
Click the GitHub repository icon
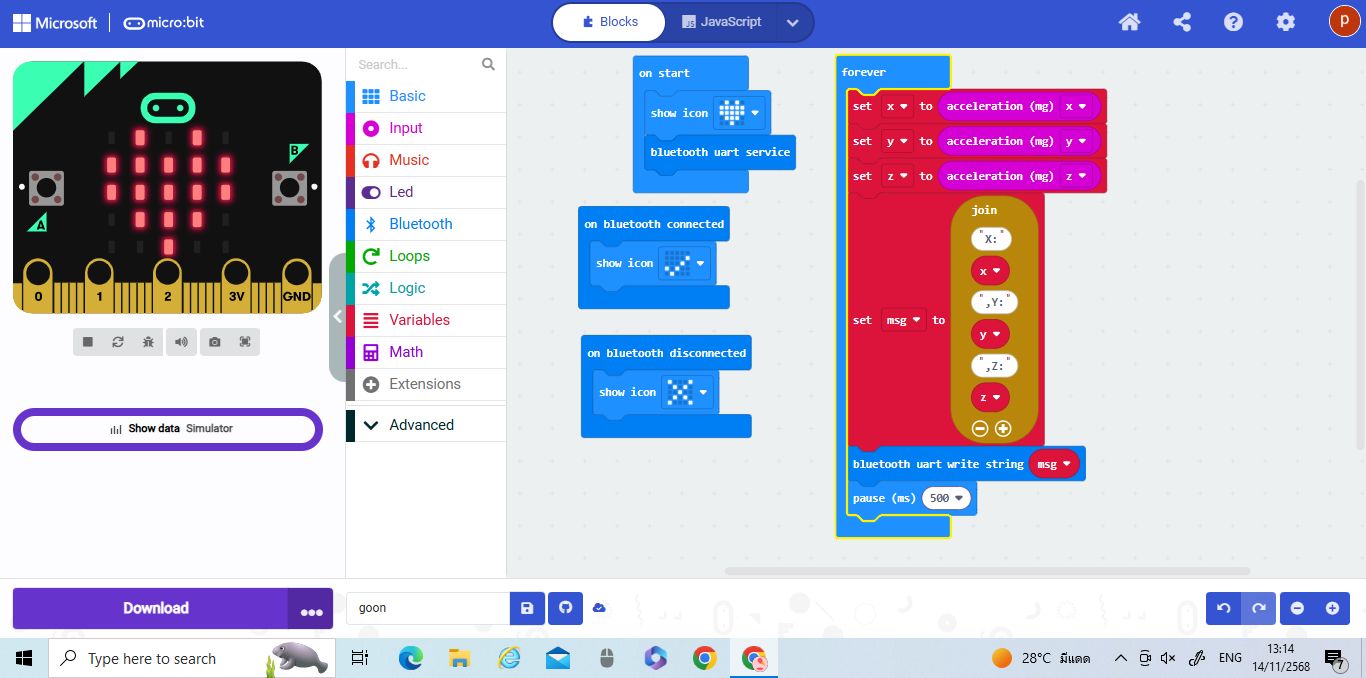pos(565,608)
